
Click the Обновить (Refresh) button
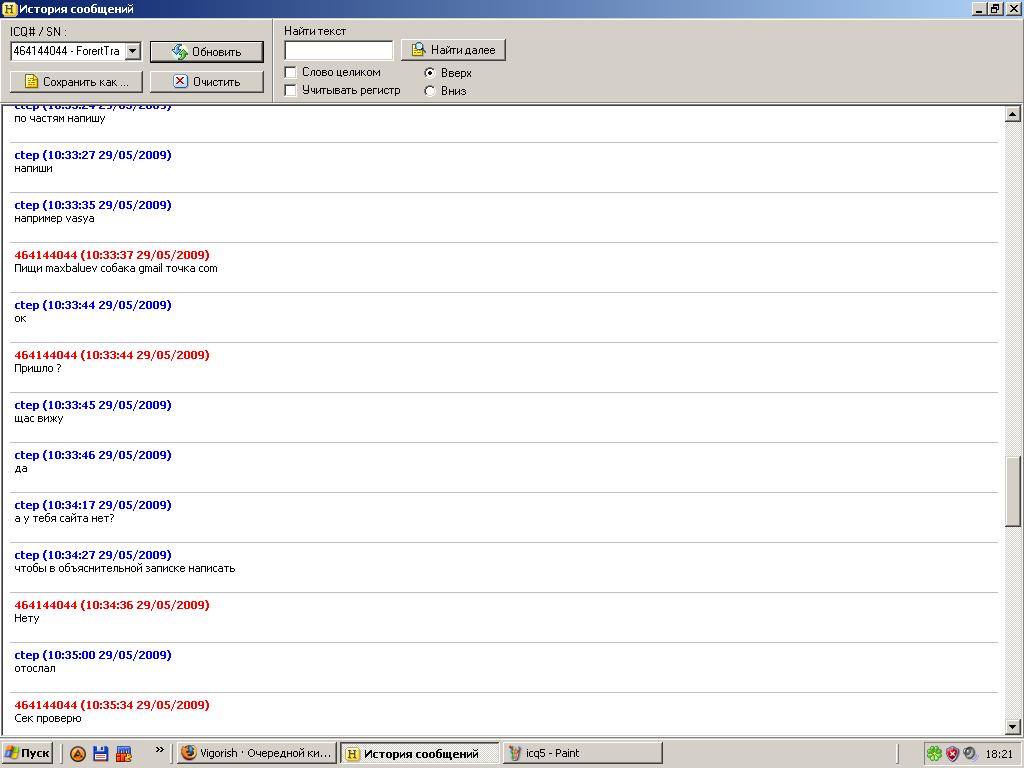point(207,52)
